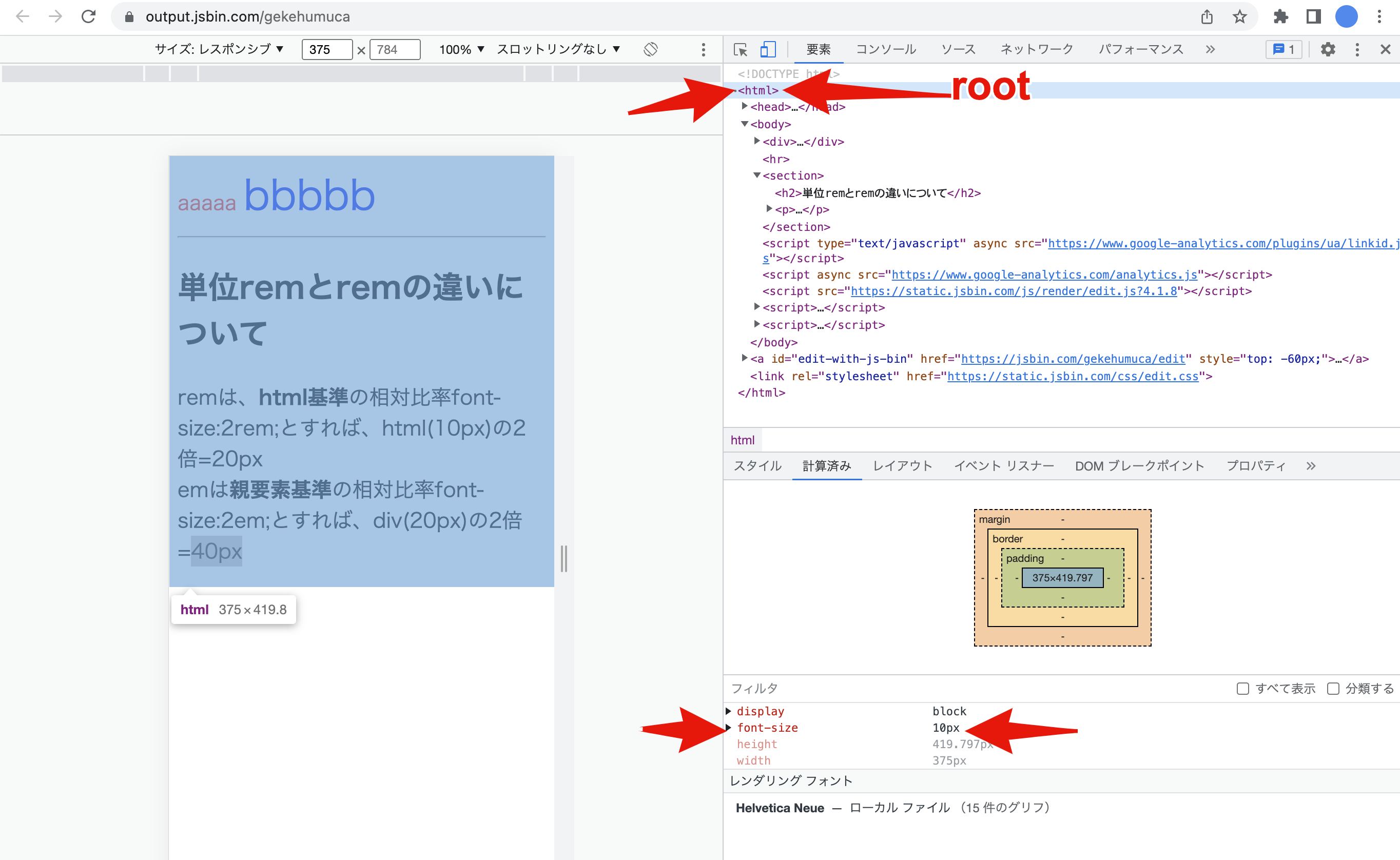
Task: Expand the p element node
Action: 769,209
